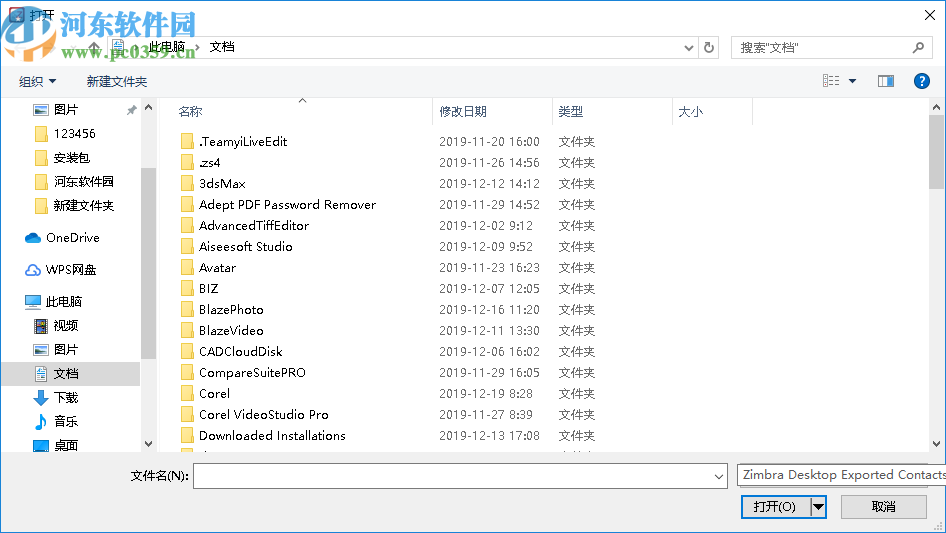Open 音乐 in the sidebar
Image resolution: width=946 pixels, height=533 pixels.
click(56, 421)
